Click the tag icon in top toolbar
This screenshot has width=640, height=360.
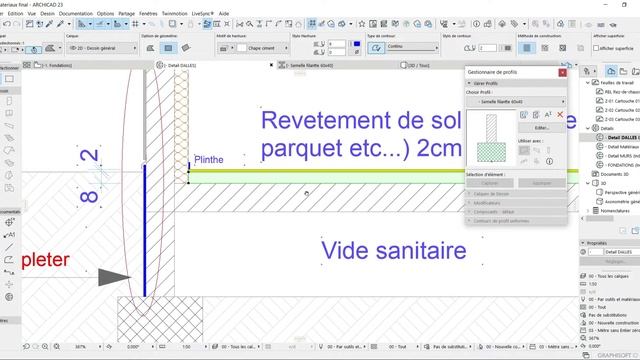tap(515, 24)
